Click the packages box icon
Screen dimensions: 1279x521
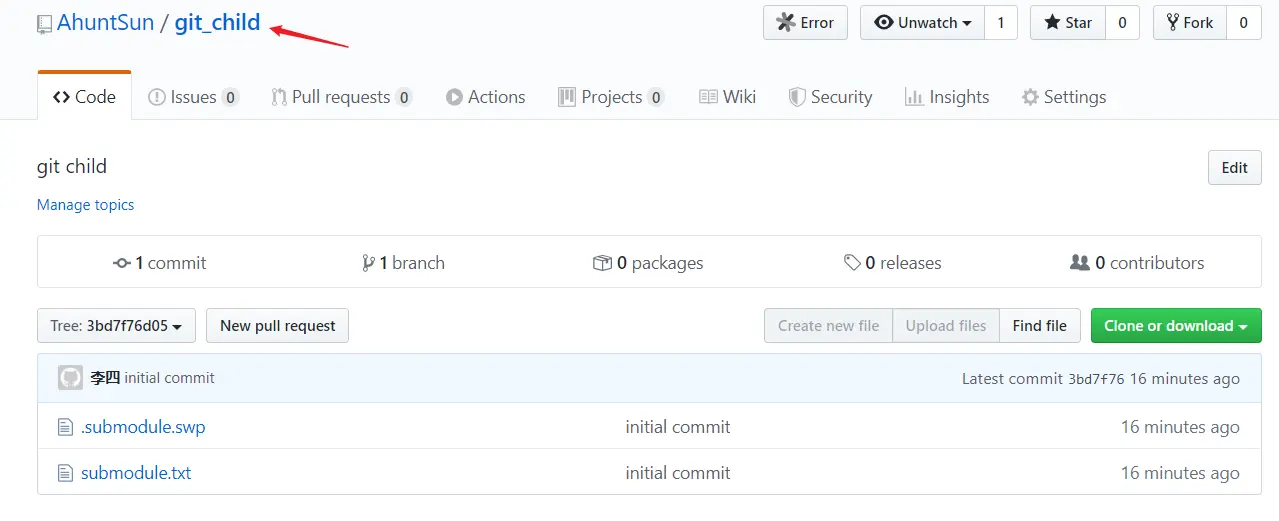click(x=602, y=263)
